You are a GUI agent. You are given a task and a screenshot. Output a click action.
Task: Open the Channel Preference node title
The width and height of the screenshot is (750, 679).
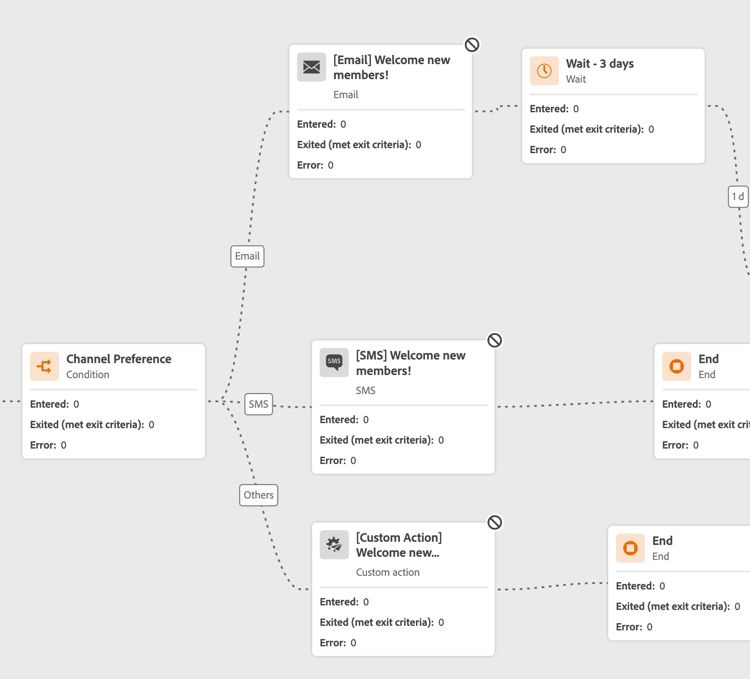point(118,359)
